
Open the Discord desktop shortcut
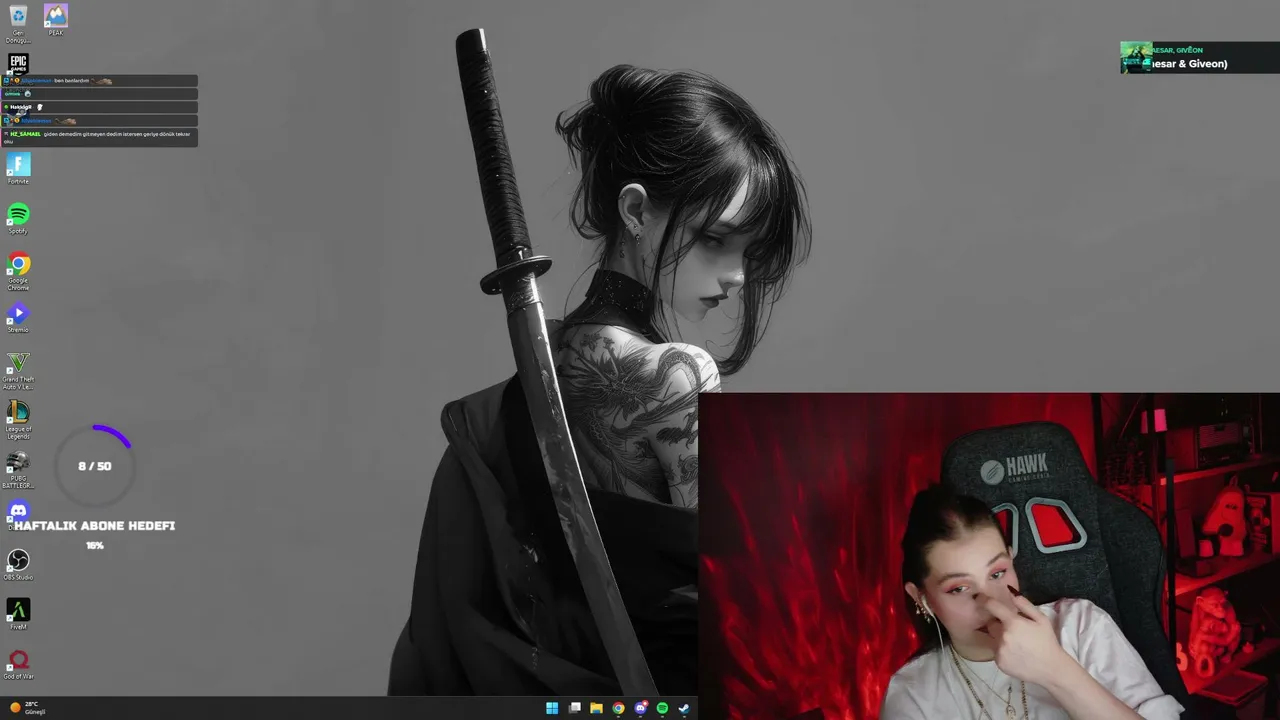tap(18, 511)
